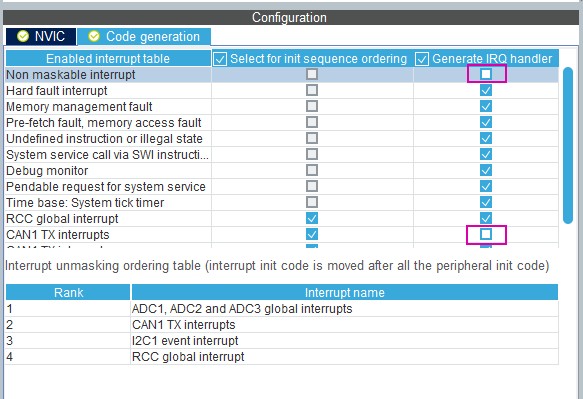Viewport: 583px width, 399px height.
Task: Enable IRQ handler for CAN1 TX interrupts
Action: click(x=486, y=234)
